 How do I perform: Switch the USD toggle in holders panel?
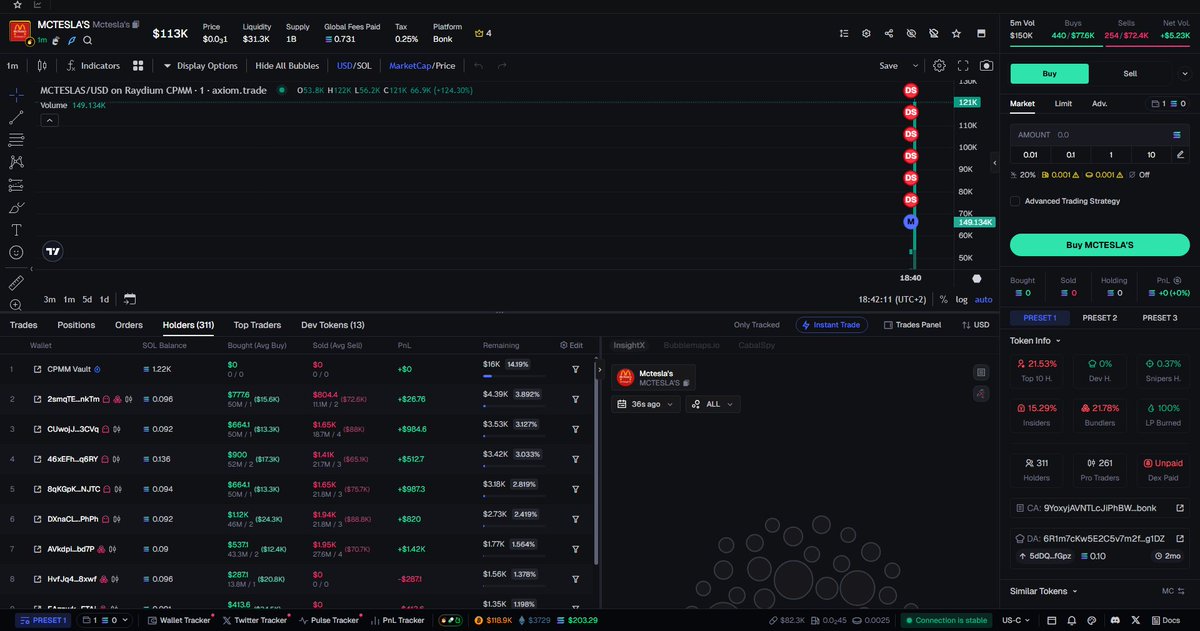[975, 325]
